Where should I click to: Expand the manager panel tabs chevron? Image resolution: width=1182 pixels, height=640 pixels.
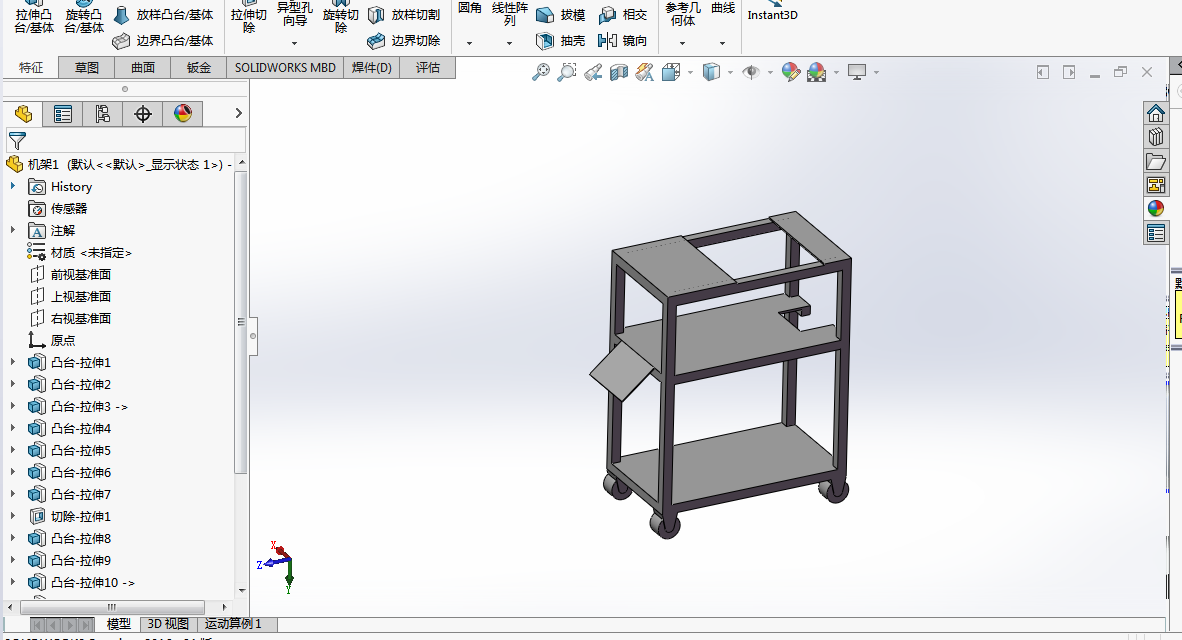click(238, 113)
